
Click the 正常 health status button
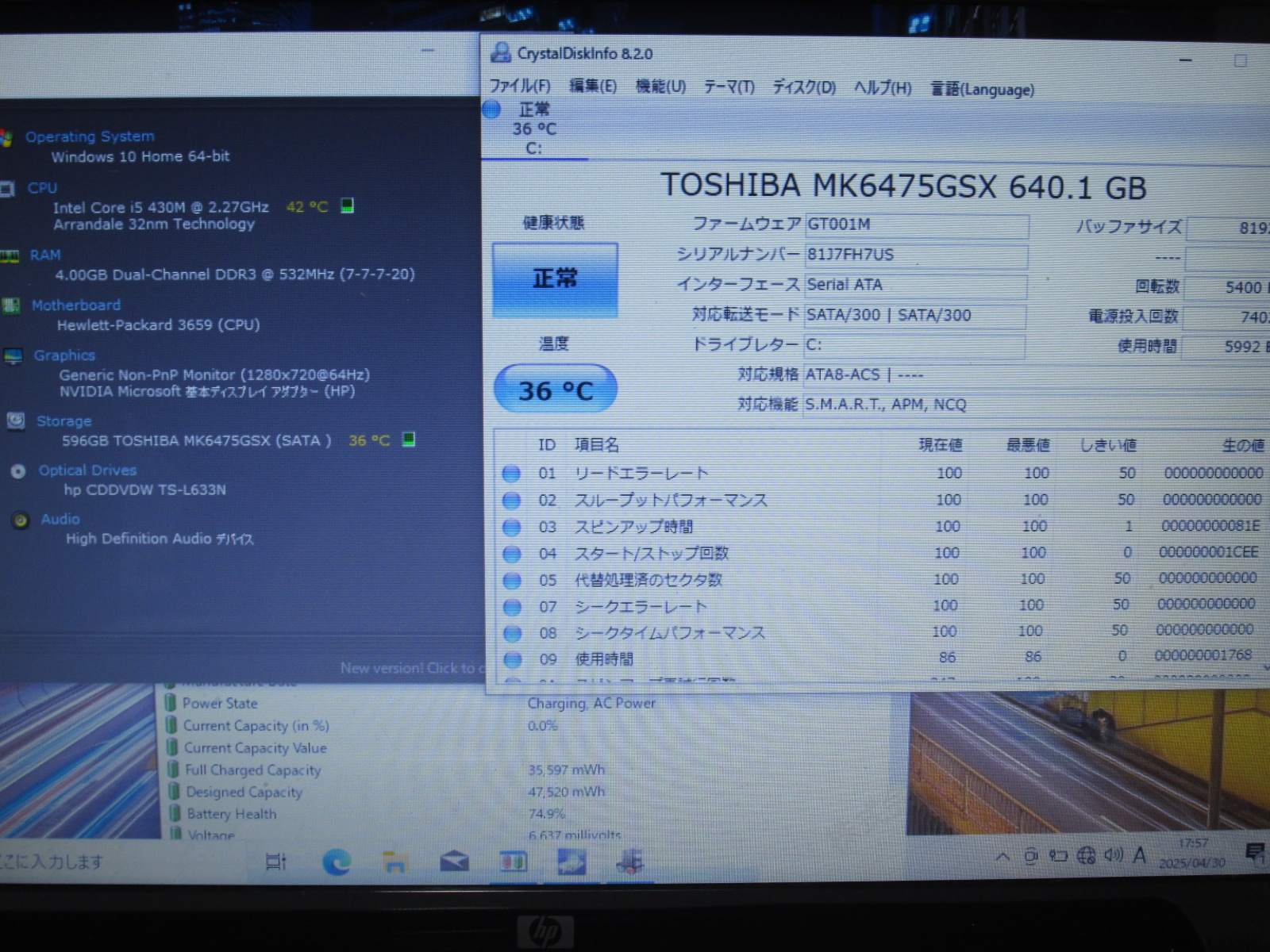[555, 279]
